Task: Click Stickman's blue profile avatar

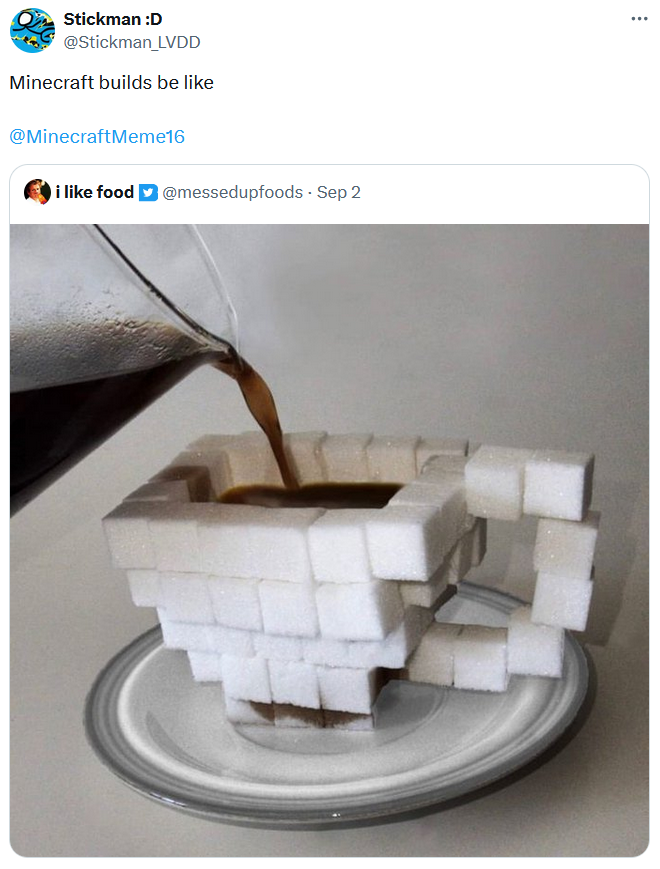Action: coord(32,30)
